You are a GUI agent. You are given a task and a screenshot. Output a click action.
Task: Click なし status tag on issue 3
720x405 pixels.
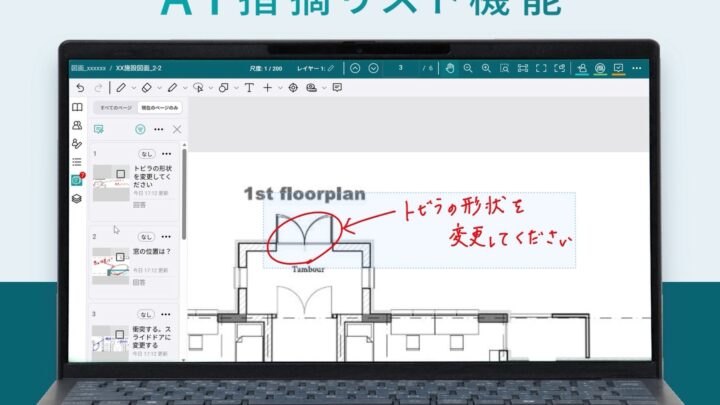(x=146, y=315)
